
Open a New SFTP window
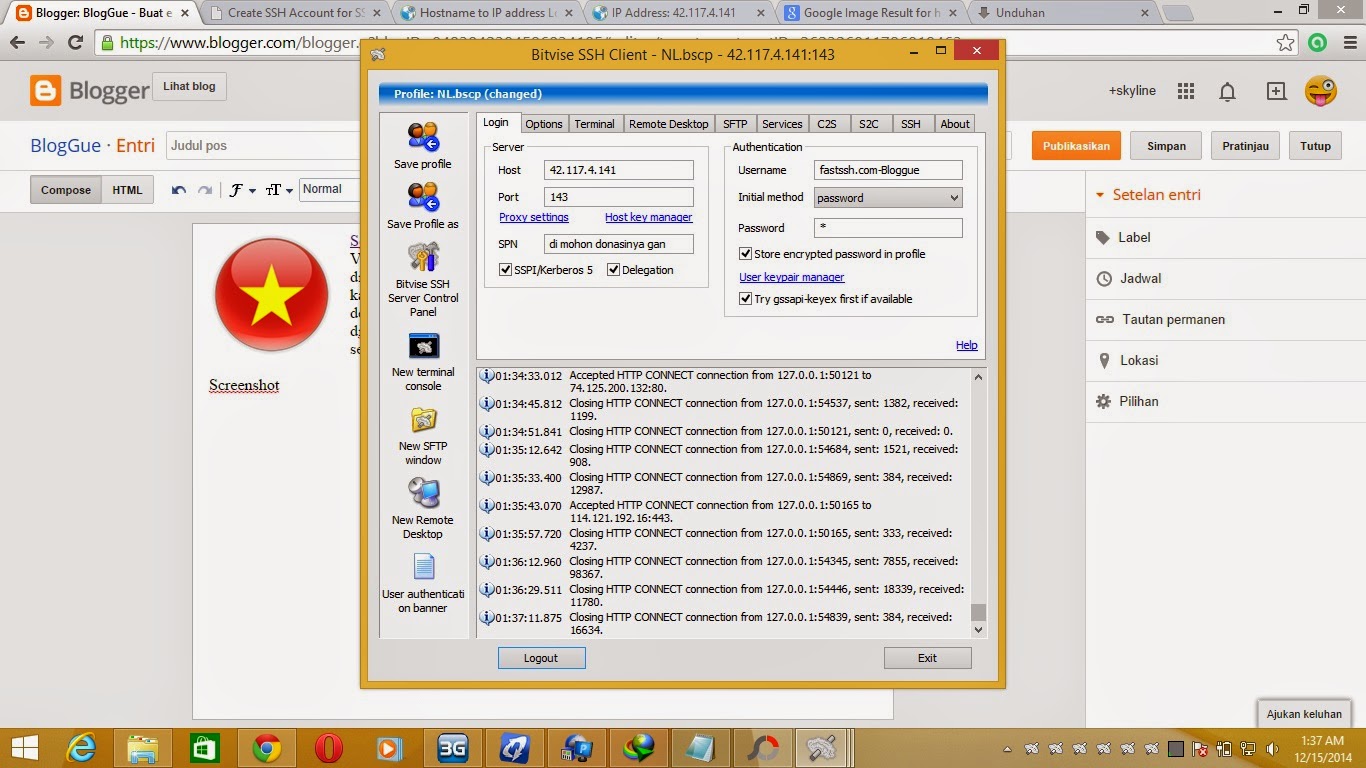(423, 420)
